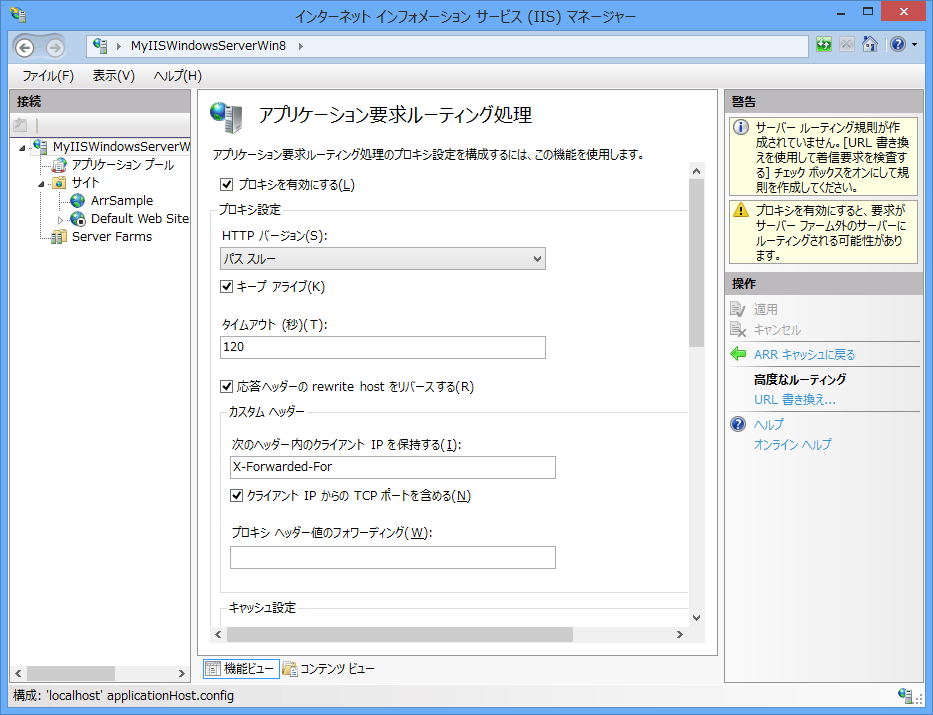
Task: Toggle クライアント IP からの TCP ポート checkbox
Action: [x=236, y=495]
